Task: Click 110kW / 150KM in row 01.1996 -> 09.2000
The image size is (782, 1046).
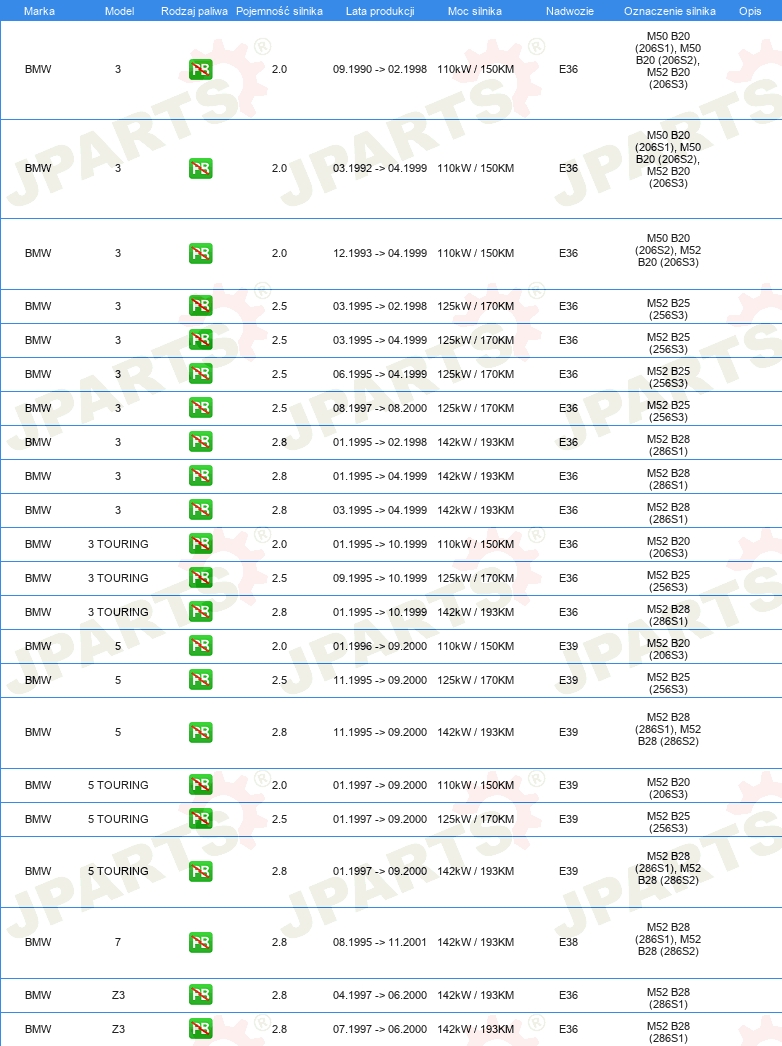Action: click(476, 646)
